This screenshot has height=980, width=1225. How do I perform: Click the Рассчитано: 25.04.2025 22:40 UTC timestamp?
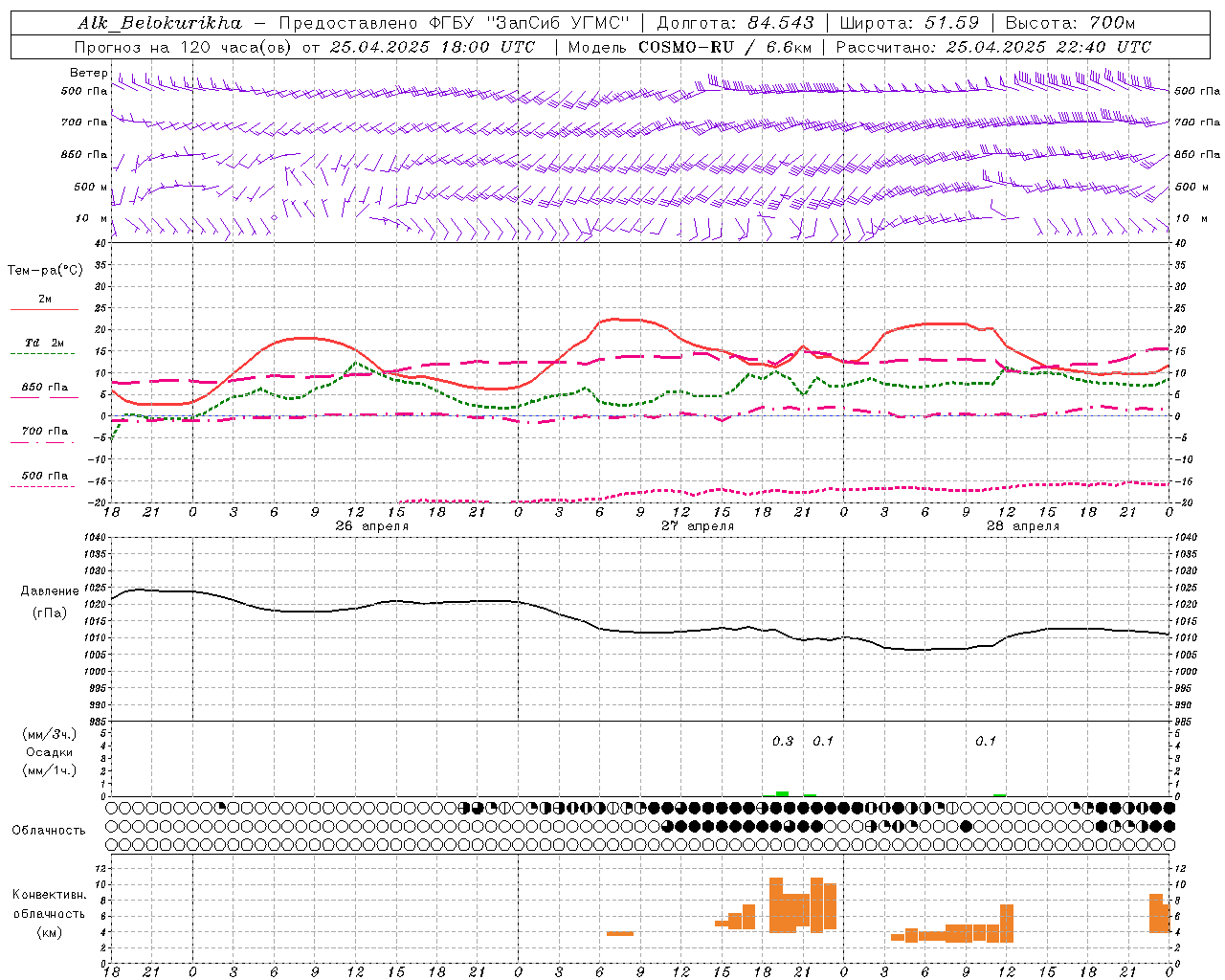tap(993, 47)
